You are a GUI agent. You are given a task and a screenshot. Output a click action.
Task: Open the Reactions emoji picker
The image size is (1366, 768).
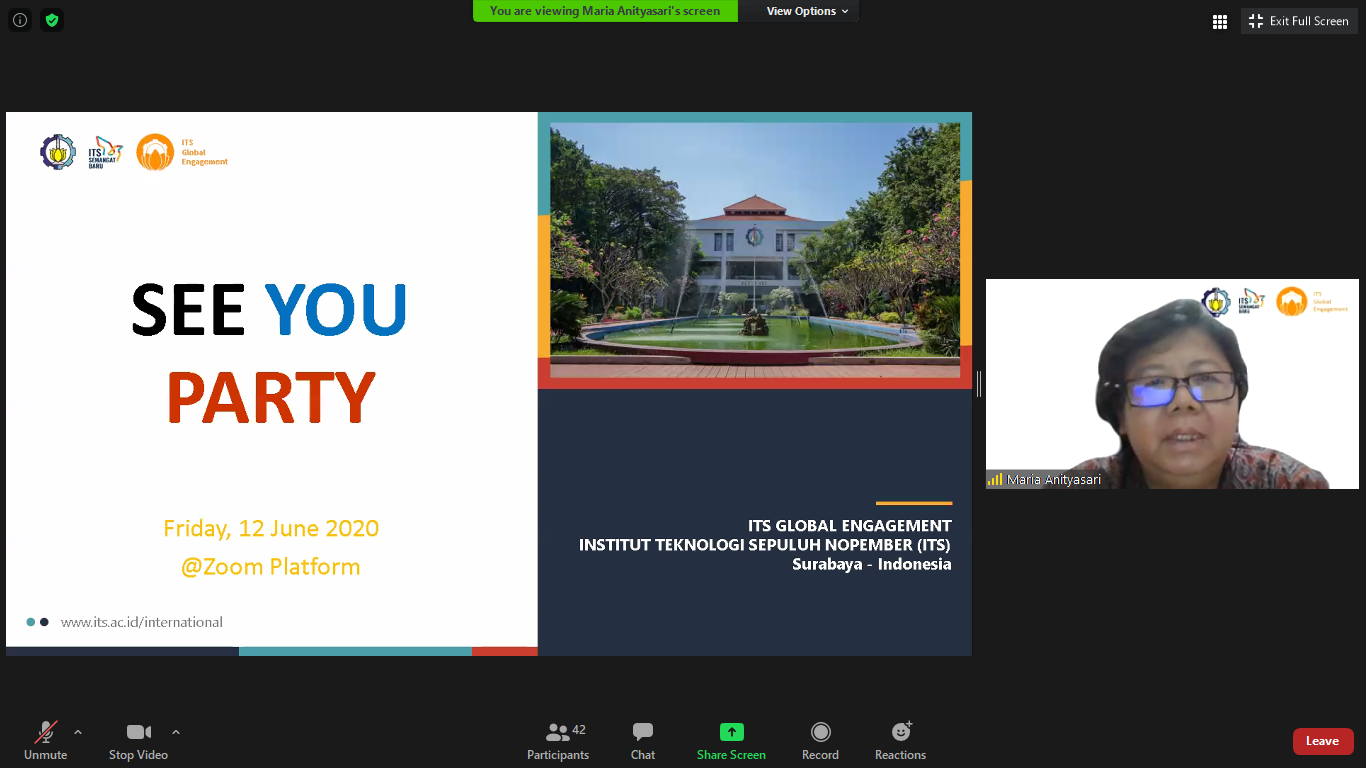(x=900, y=741)
